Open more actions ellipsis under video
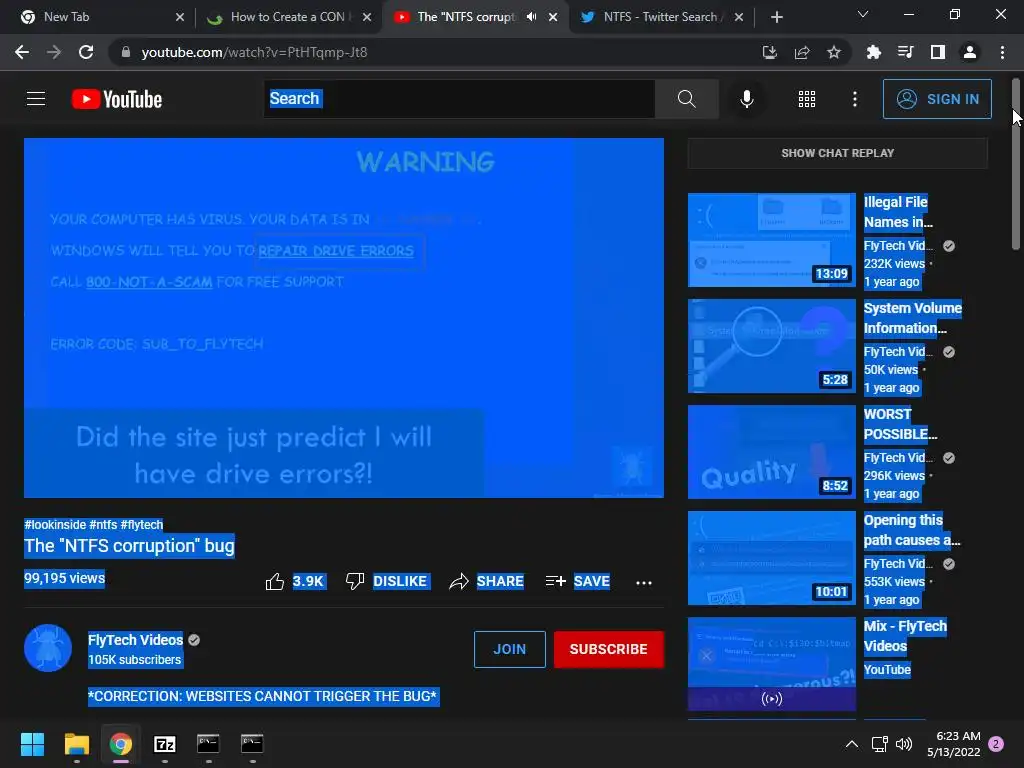 click(643, 583)
